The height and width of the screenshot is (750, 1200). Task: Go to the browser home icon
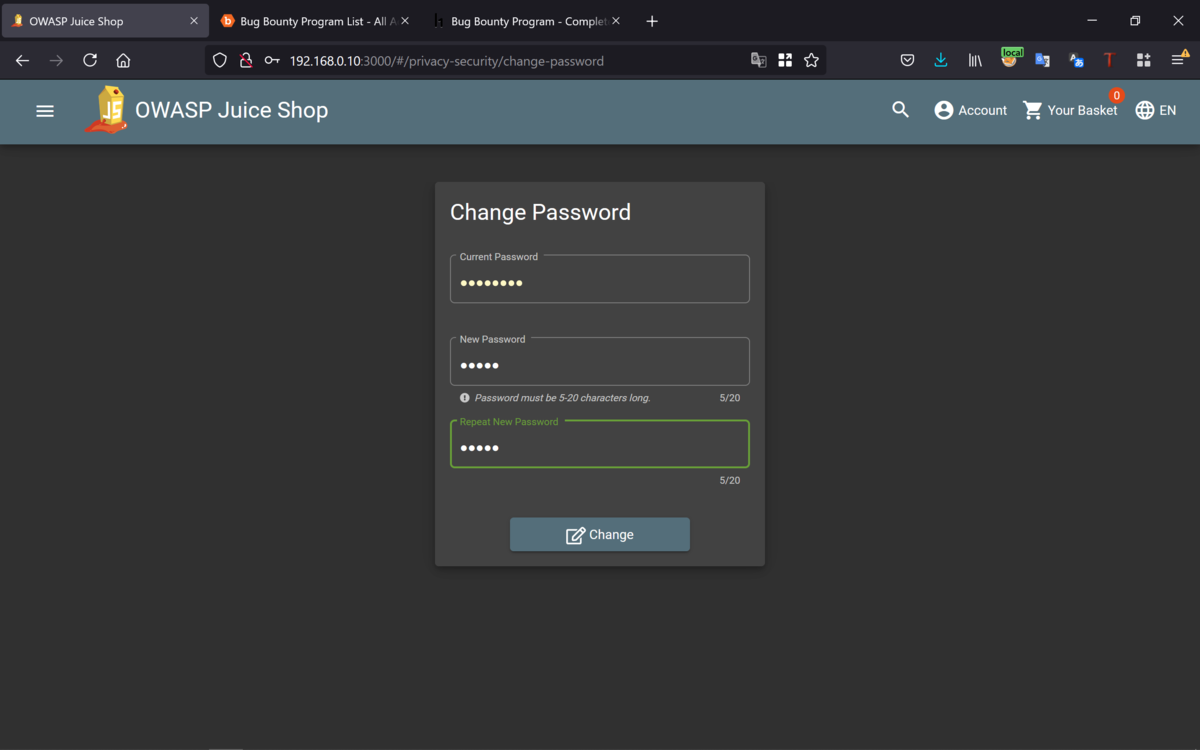click(123, 61)
